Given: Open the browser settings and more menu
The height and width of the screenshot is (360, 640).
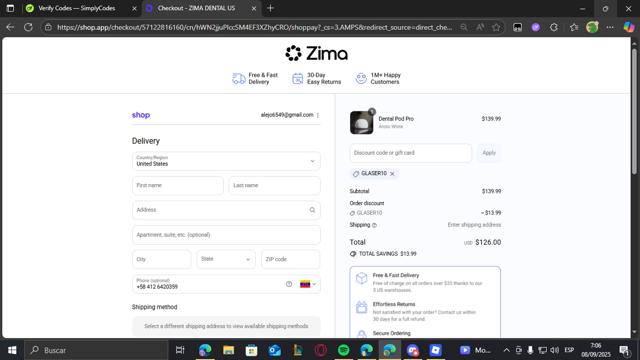Looking at the screenshot, I should pos(610,27).
